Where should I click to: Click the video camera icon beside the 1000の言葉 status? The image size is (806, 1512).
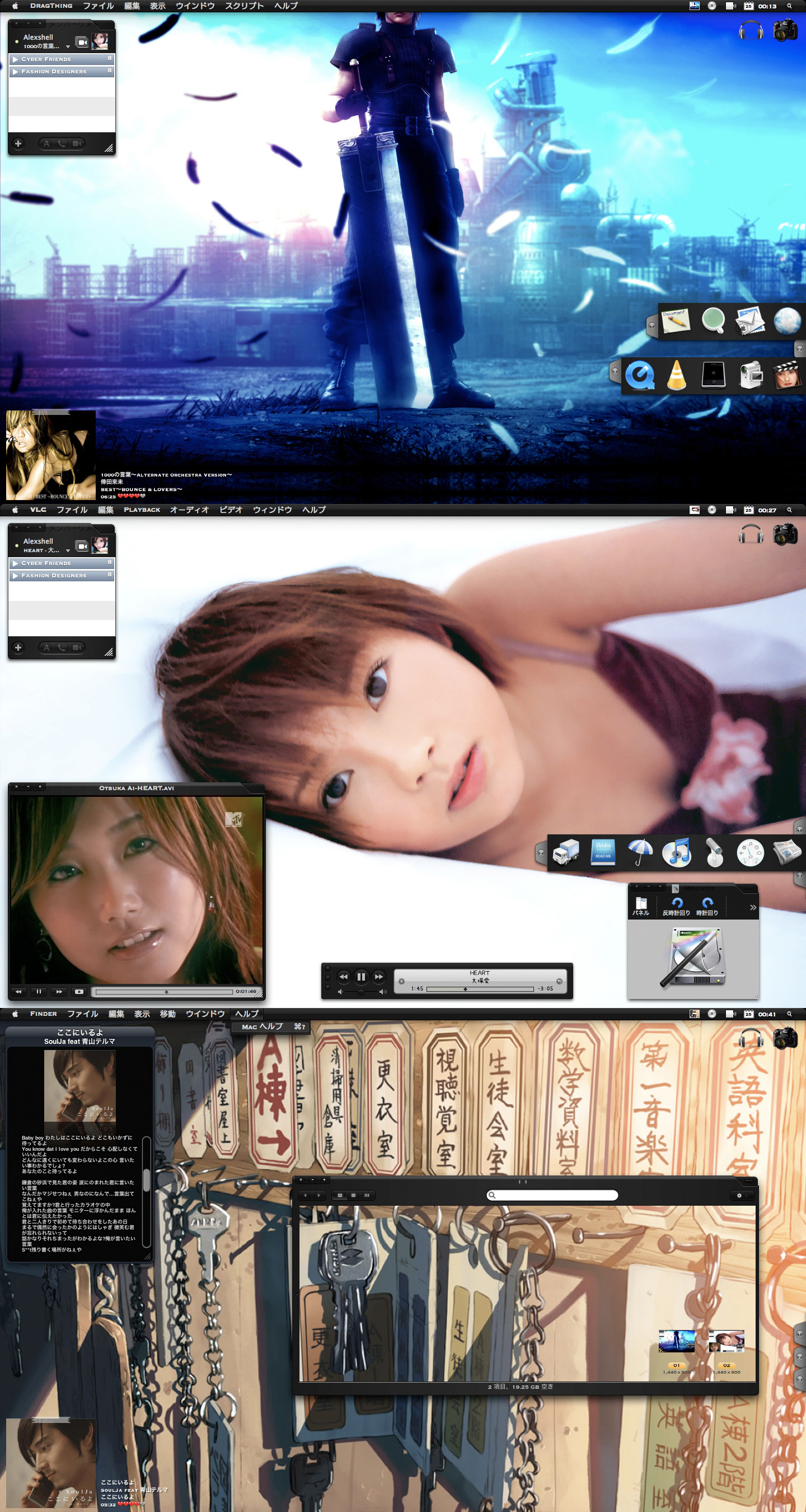82,42
